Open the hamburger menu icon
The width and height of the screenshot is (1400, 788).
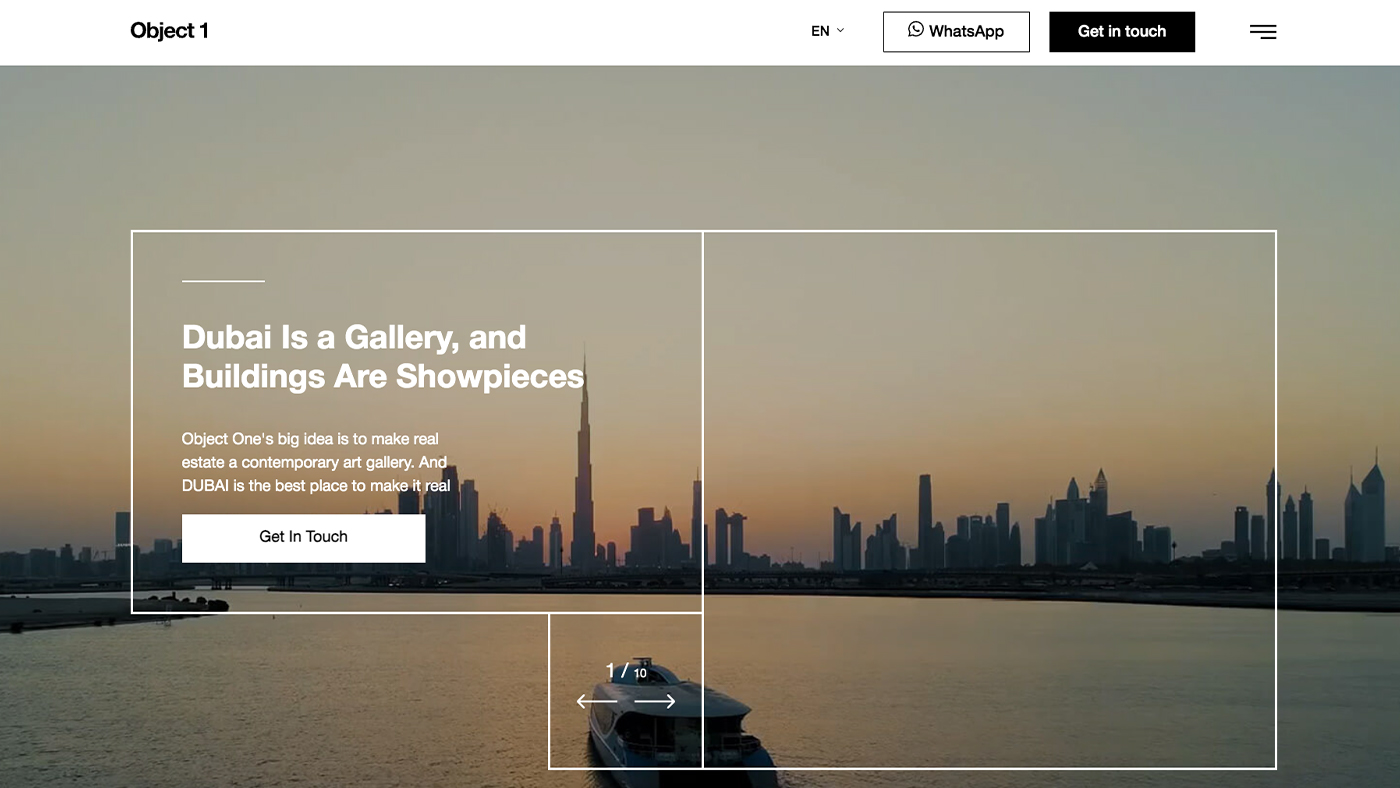coord(1262,32)
